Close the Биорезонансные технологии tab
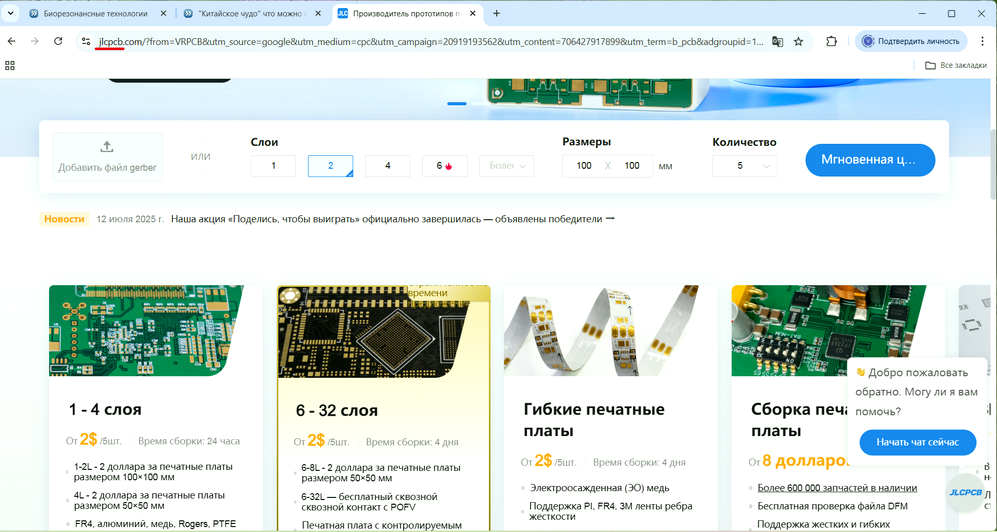Image resolution: width=997 pixels, height=532 pixels. click(165, 13)
